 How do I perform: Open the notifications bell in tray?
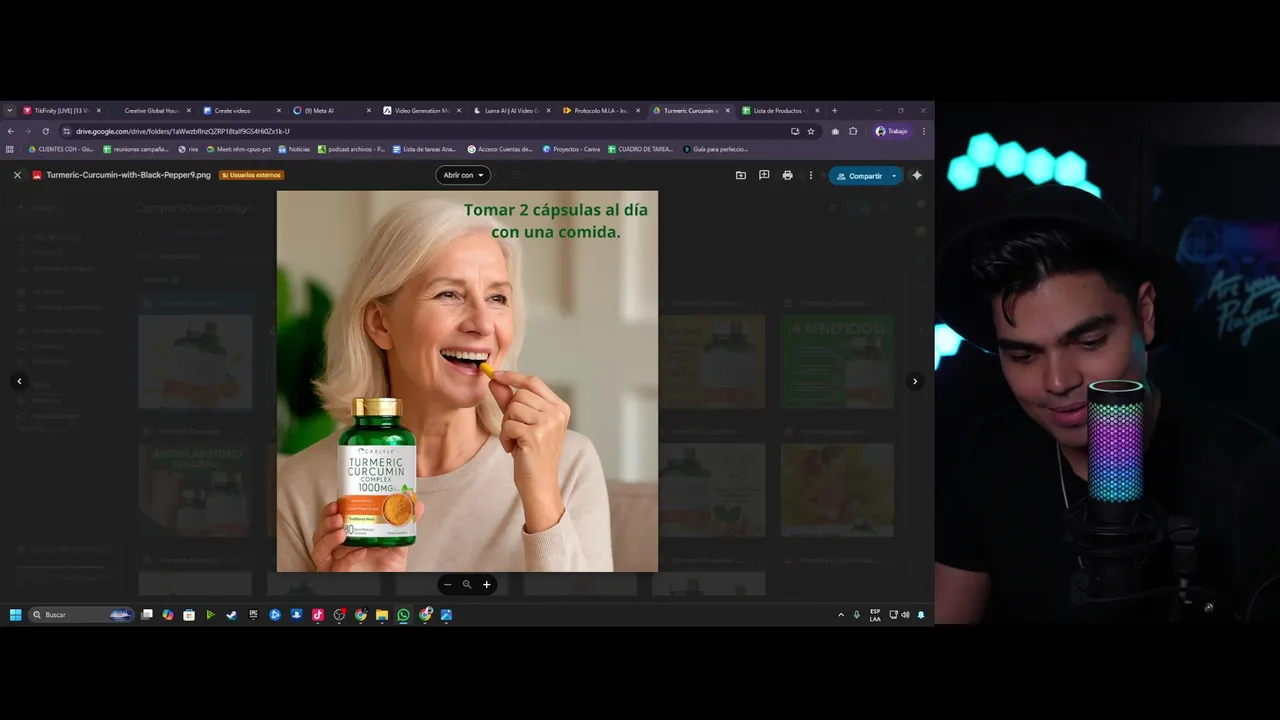click(921, 615)
